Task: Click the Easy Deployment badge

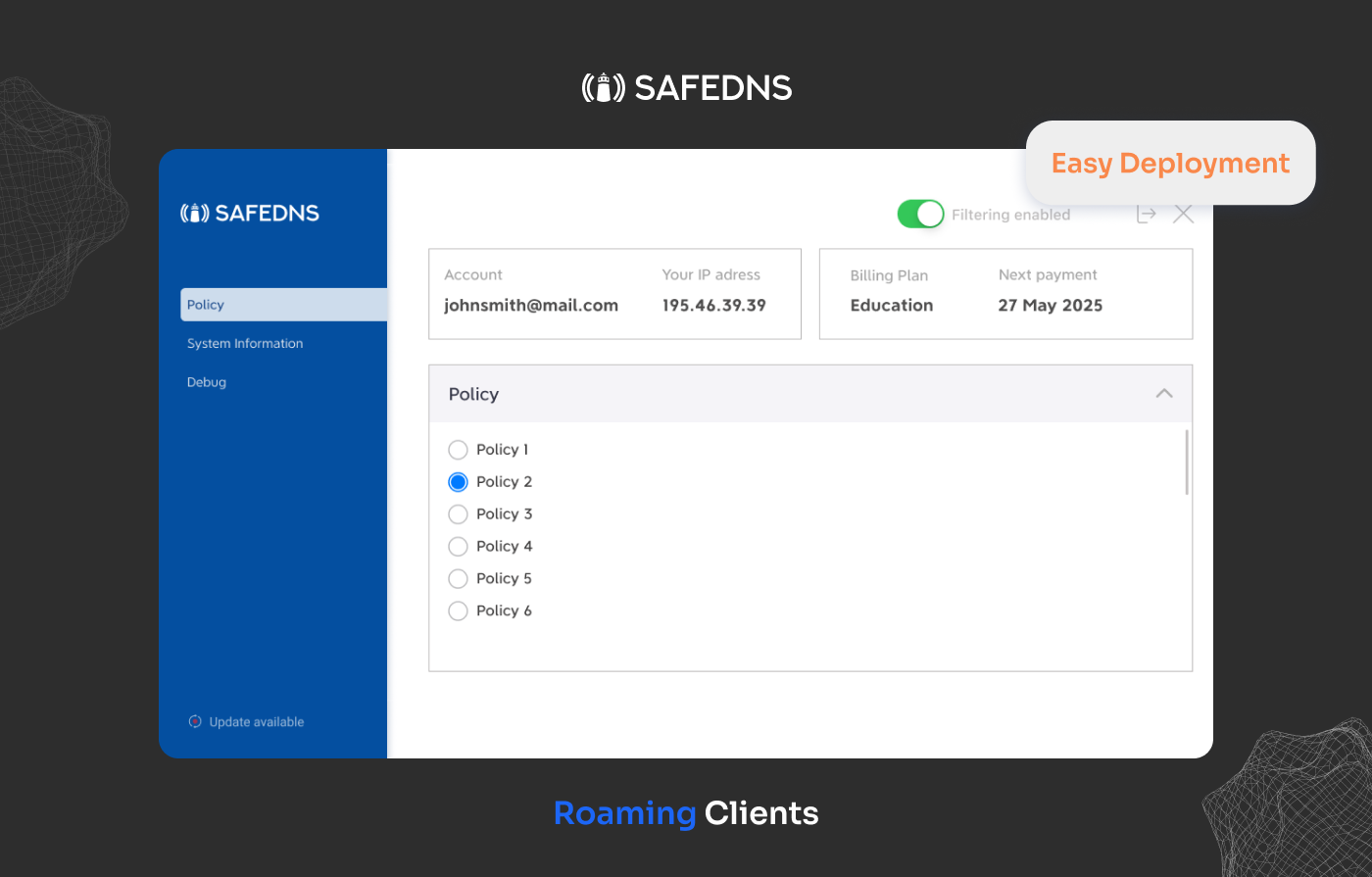Action: 1169,163
